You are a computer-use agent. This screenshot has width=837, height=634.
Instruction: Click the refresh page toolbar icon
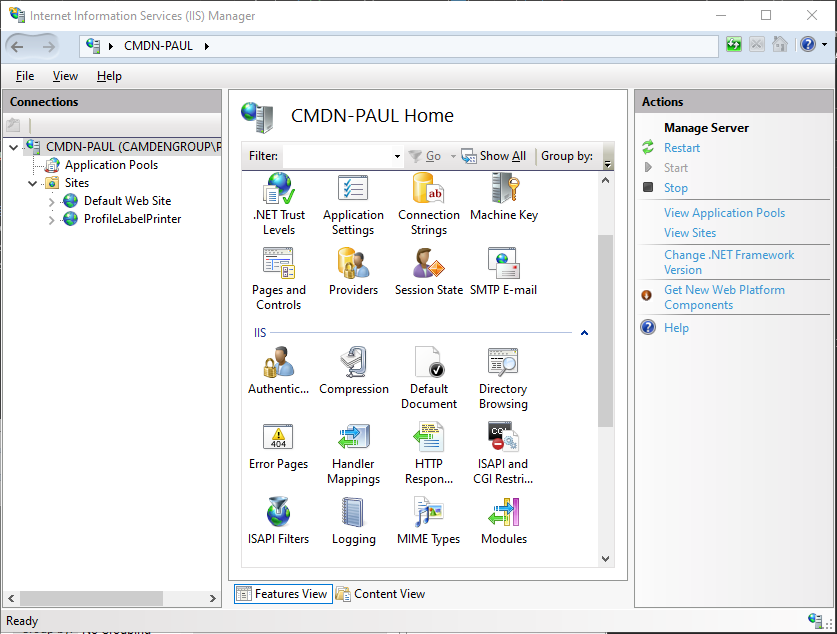click(734, 45)
